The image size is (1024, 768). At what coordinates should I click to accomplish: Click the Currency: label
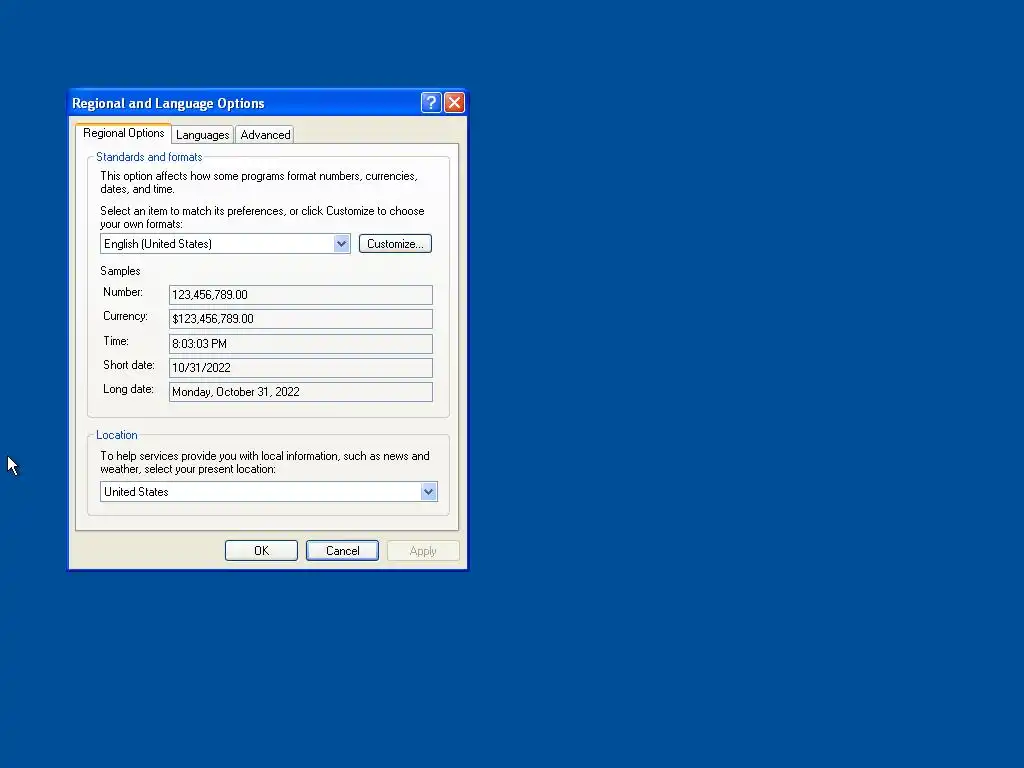coord(125,316)
